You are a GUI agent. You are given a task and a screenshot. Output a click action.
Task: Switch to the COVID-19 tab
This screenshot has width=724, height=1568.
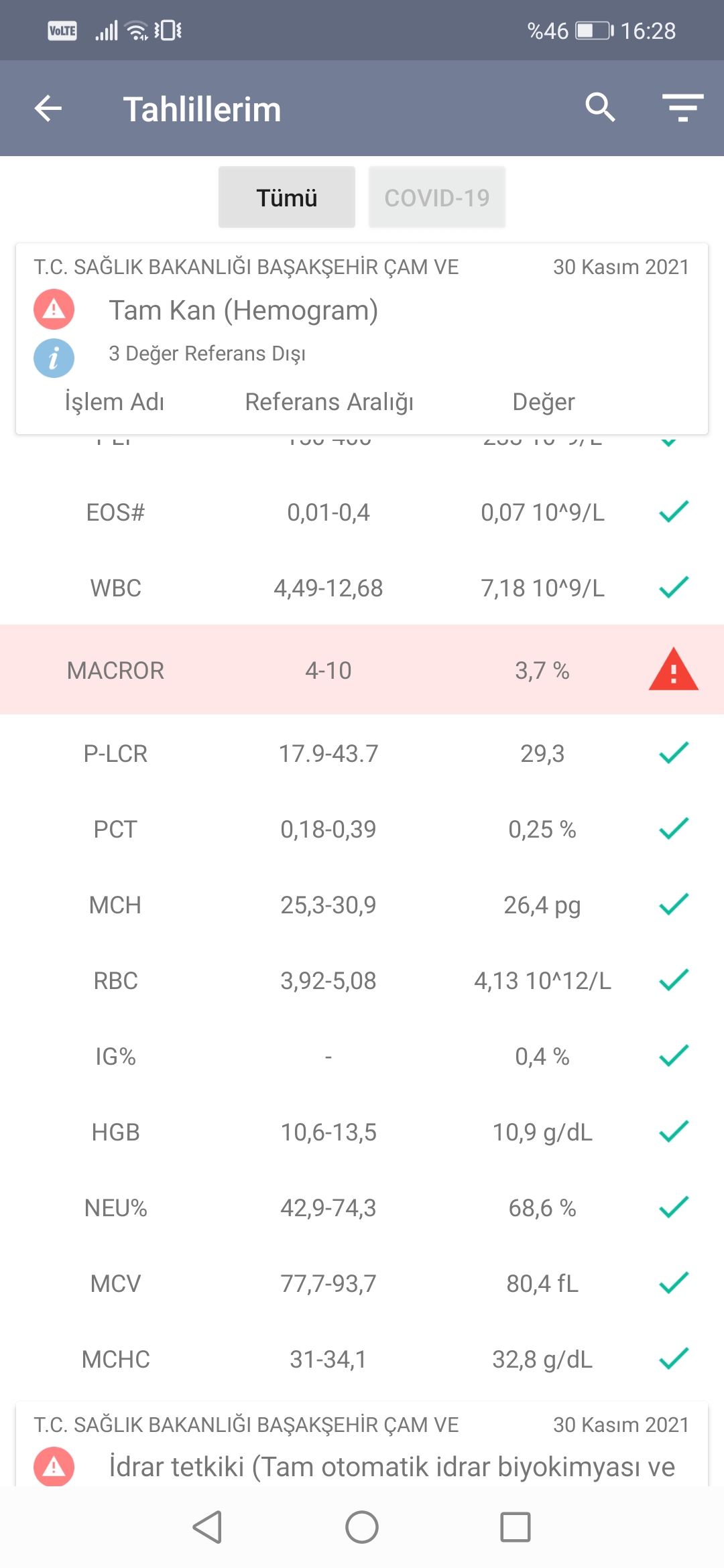436,198
